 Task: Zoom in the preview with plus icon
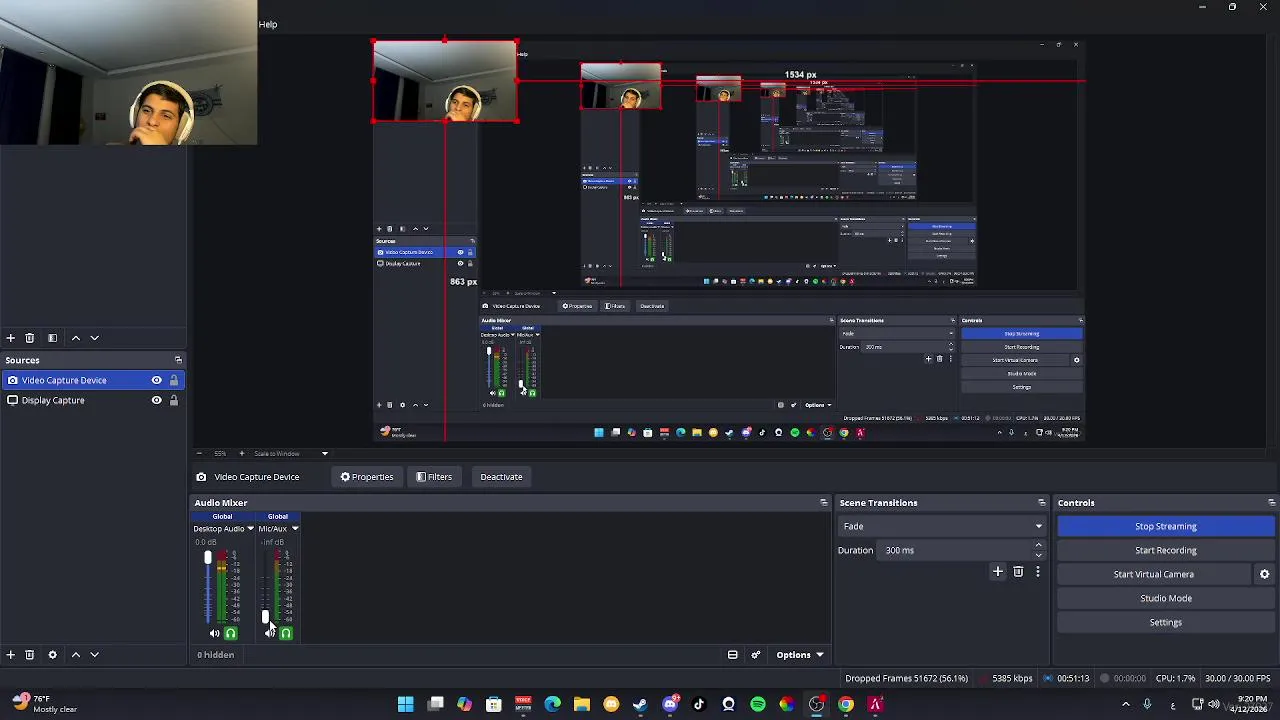tap(241, 454)
